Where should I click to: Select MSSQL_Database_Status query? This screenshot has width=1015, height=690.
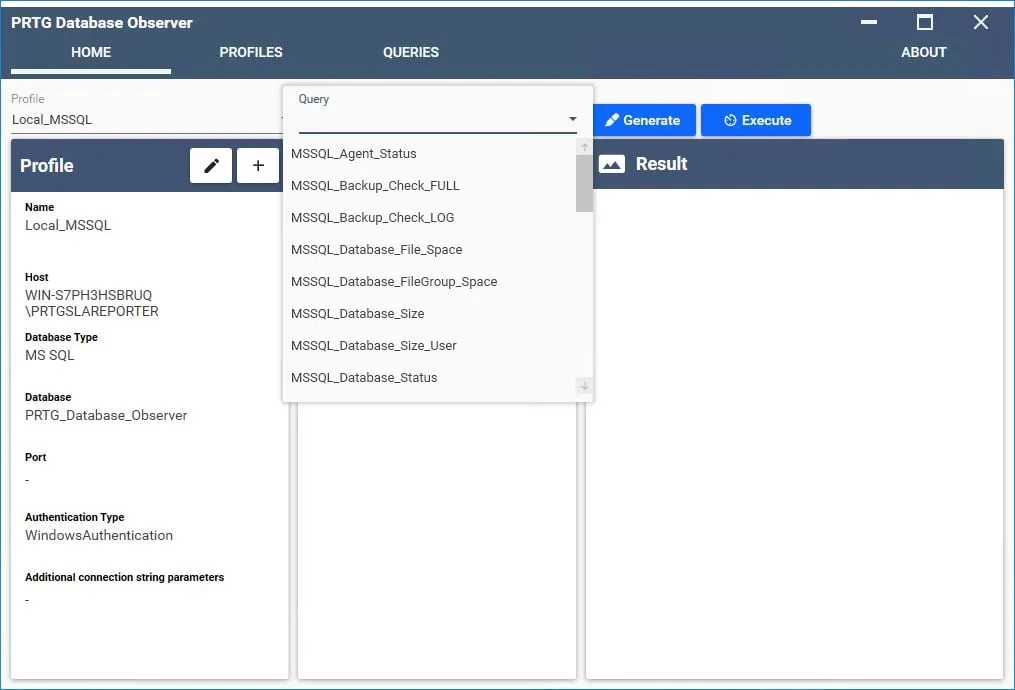click(429, 378)
